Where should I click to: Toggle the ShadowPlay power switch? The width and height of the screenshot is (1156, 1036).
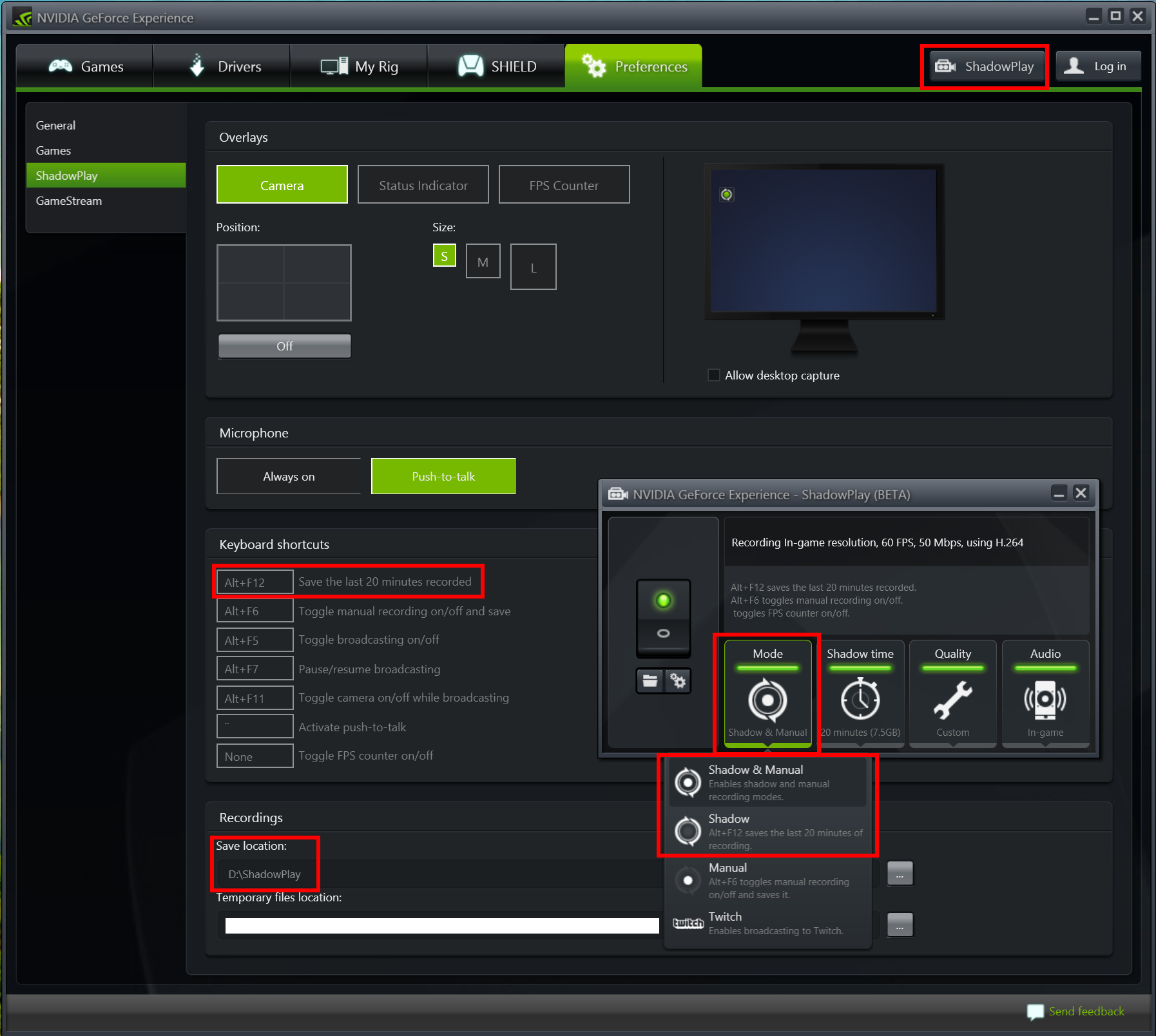(663, 617)
